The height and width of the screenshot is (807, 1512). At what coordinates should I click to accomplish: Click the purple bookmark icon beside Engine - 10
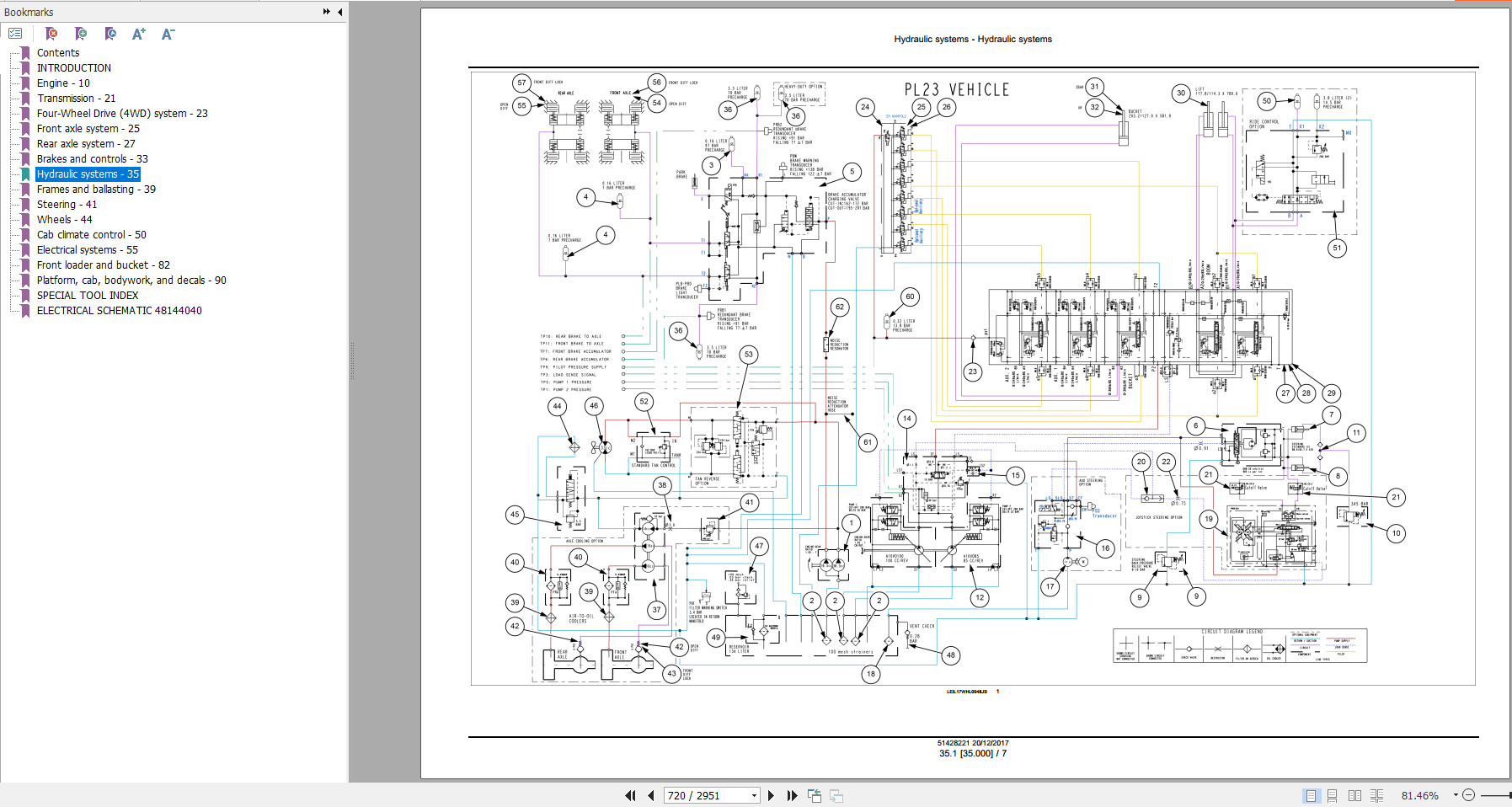25,83
